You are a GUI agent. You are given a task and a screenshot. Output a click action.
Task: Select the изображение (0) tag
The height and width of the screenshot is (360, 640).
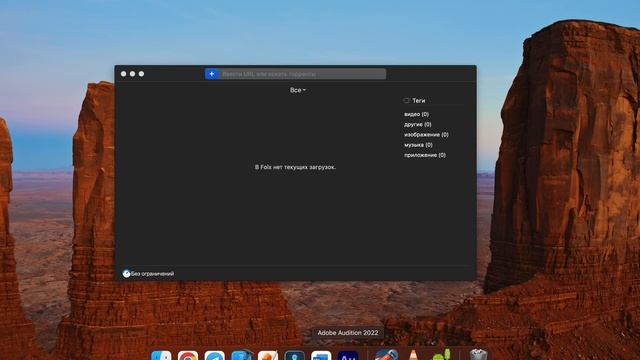click(426, 135)
